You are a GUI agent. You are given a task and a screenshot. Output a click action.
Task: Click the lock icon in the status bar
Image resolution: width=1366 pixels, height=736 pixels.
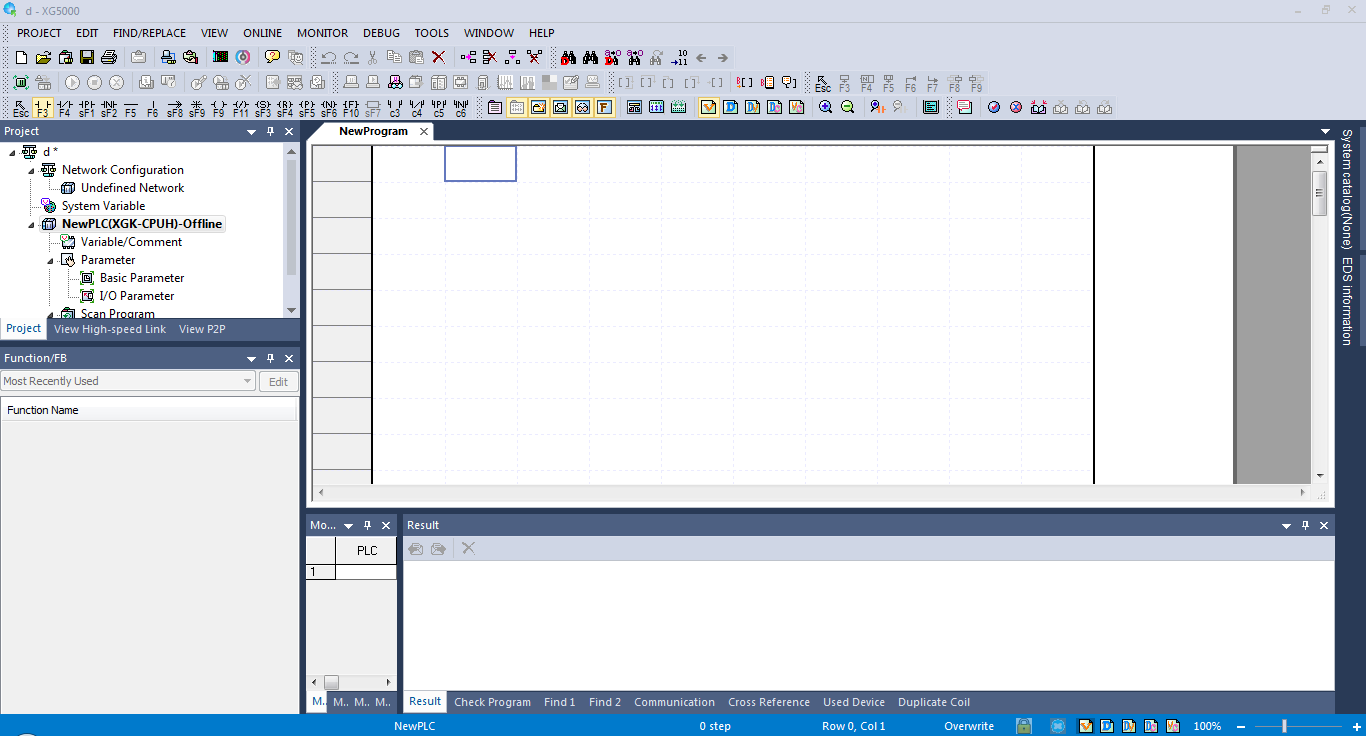tap(1024, 726)
